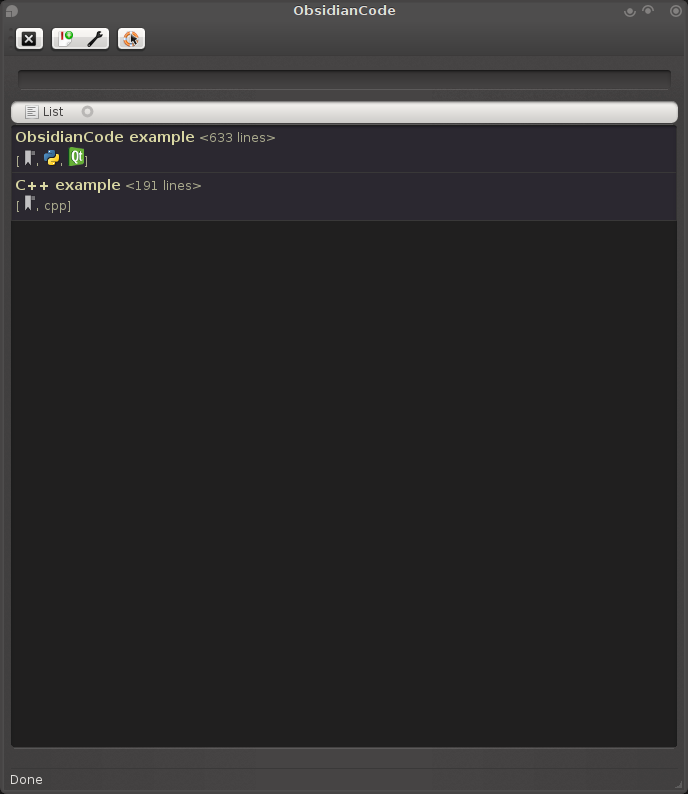This screenshot has width=688, height=794.
Task: Click the Qt tag icon
Action: [x=76, y=157]
